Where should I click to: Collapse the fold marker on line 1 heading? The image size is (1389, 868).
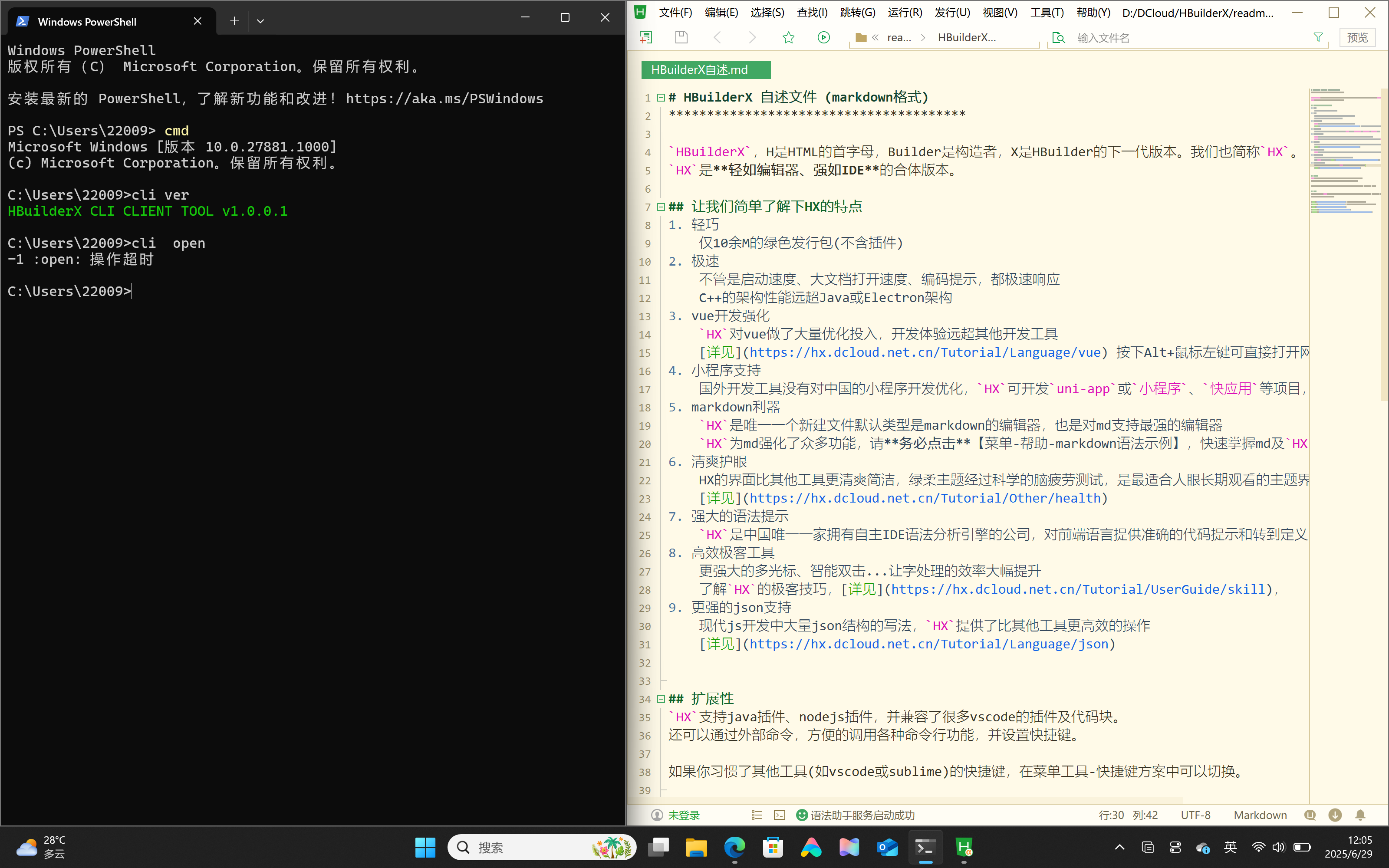click(x=661, y=98)
